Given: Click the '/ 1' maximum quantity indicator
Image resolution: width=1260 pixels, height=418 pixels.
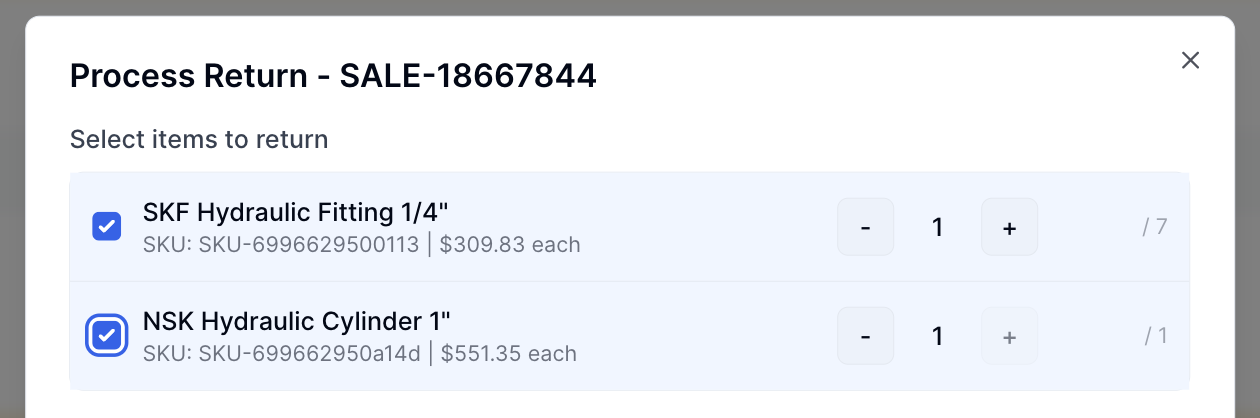Looking at the screenshot, I should click(x=1156, y=336).
